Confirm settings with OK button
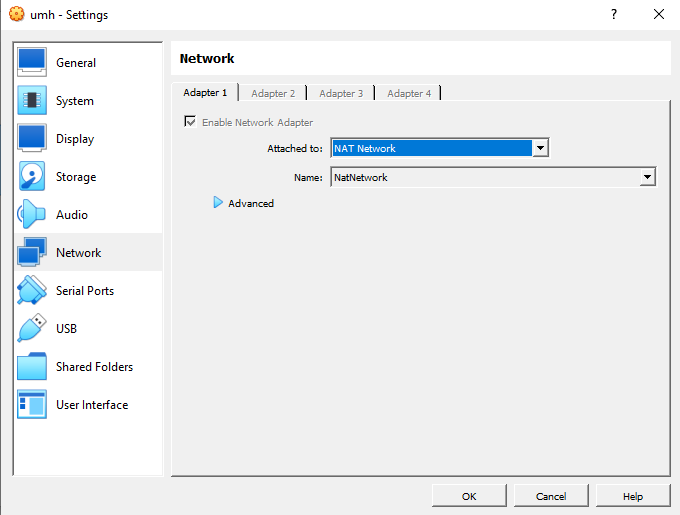680x515 pixels. coord(469,496)
